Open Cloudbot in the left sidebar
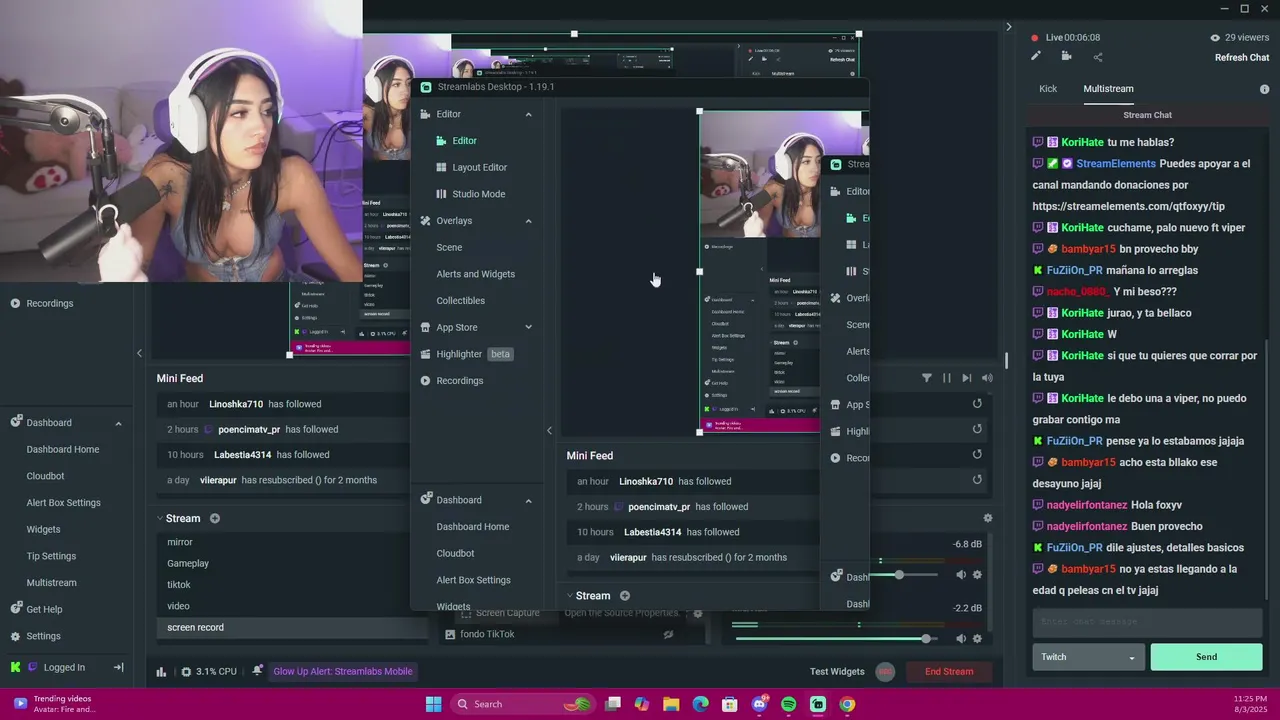Screen dimensions: 1280x720 tap(45, 476)
